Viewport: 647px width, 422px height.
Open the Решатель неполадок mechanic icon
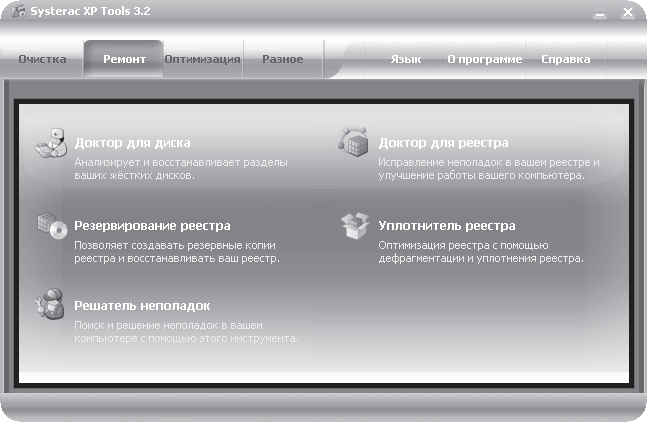50,304
